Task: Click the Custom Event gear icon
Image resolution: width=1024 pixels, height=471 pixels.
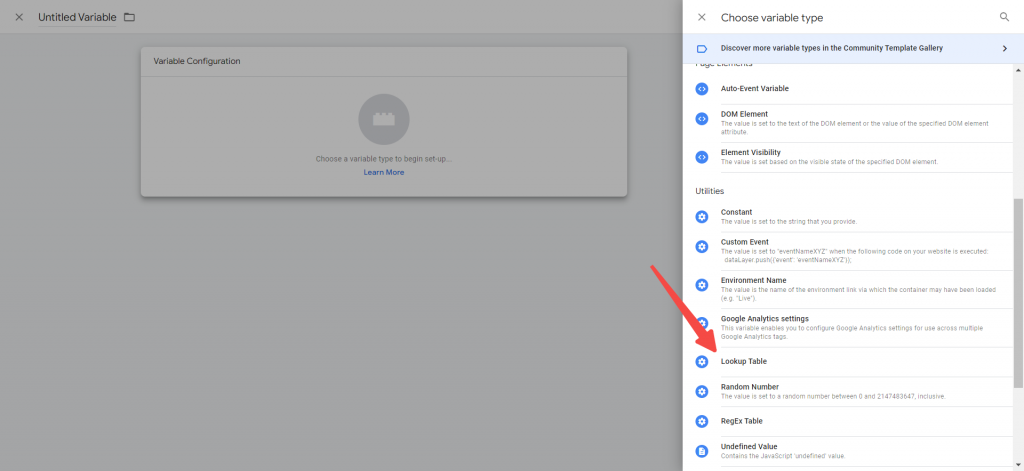Action: (701, 246)
